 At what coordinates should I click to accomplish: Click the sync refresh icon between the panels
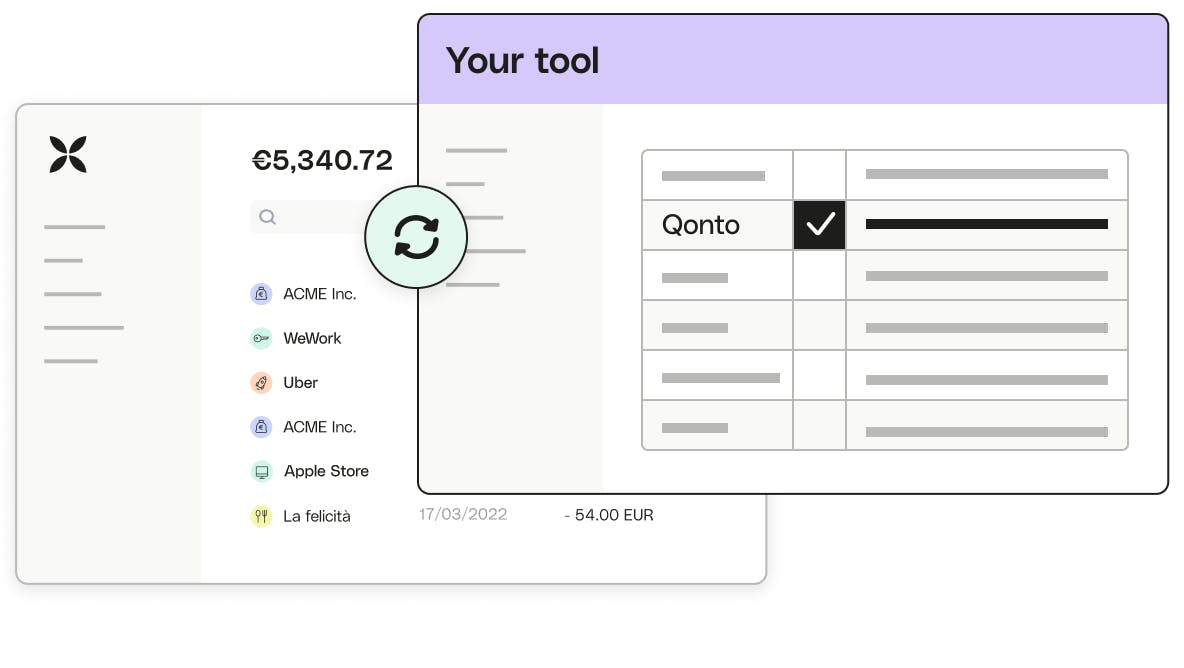[x=416, y=237]
